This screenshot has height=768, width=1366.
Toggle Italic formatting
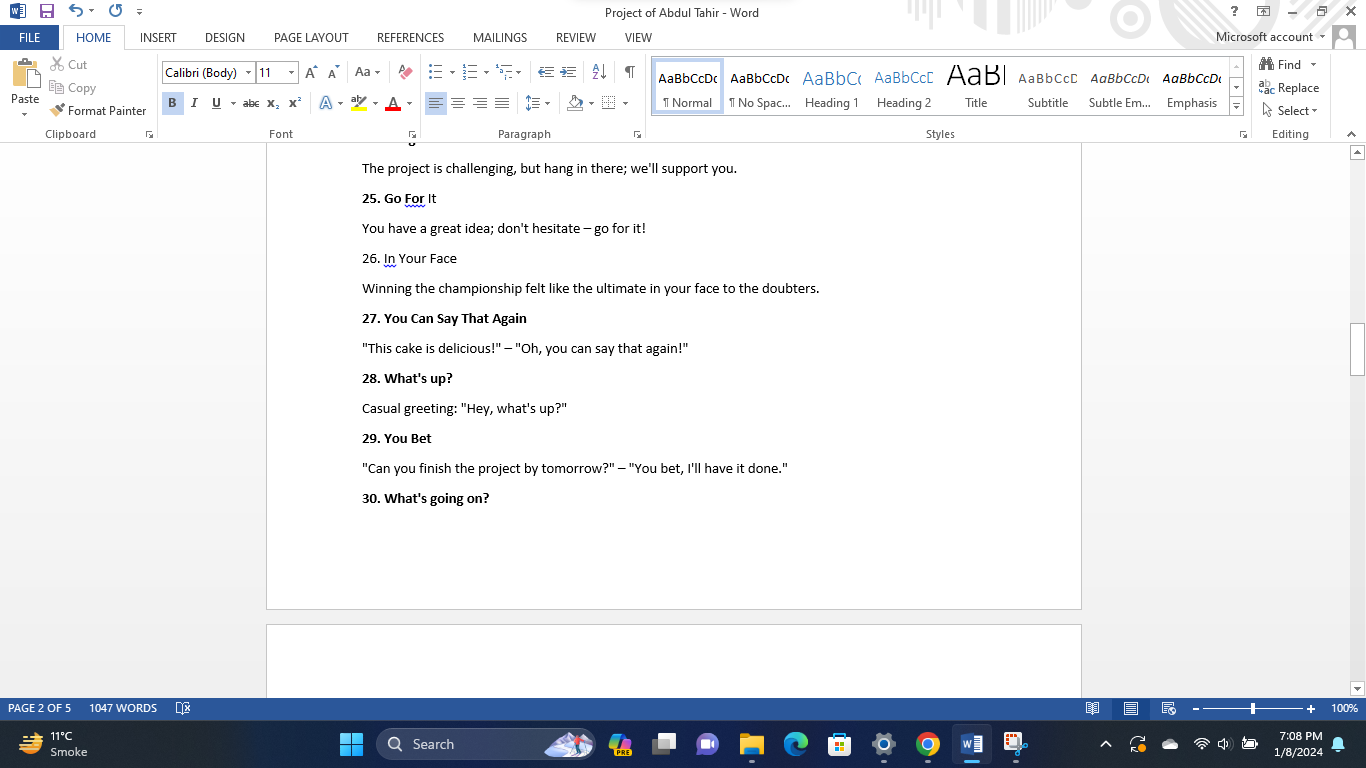click(x=194, y=103)
